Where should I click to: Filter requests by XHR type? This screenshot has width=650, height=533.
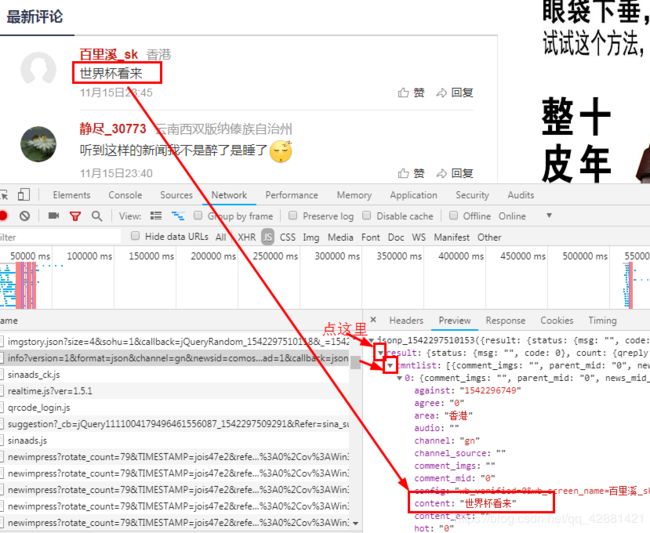tap(246, 237)
